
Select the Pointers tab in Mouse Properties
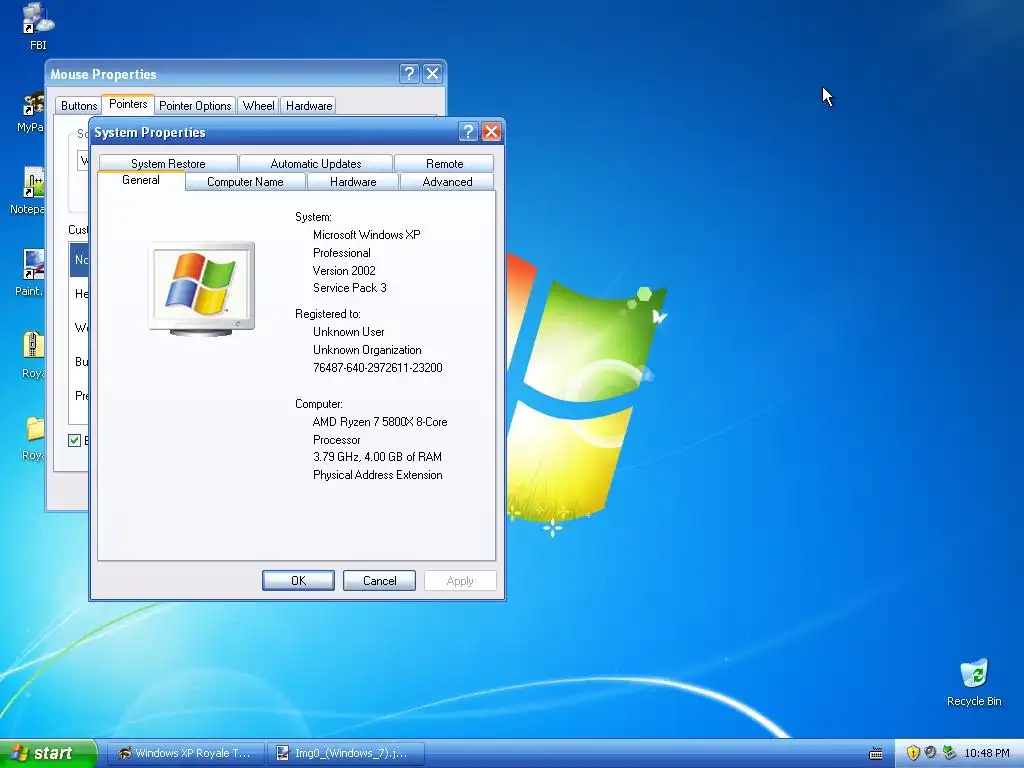pyautogui.click(x=128, y=104)
